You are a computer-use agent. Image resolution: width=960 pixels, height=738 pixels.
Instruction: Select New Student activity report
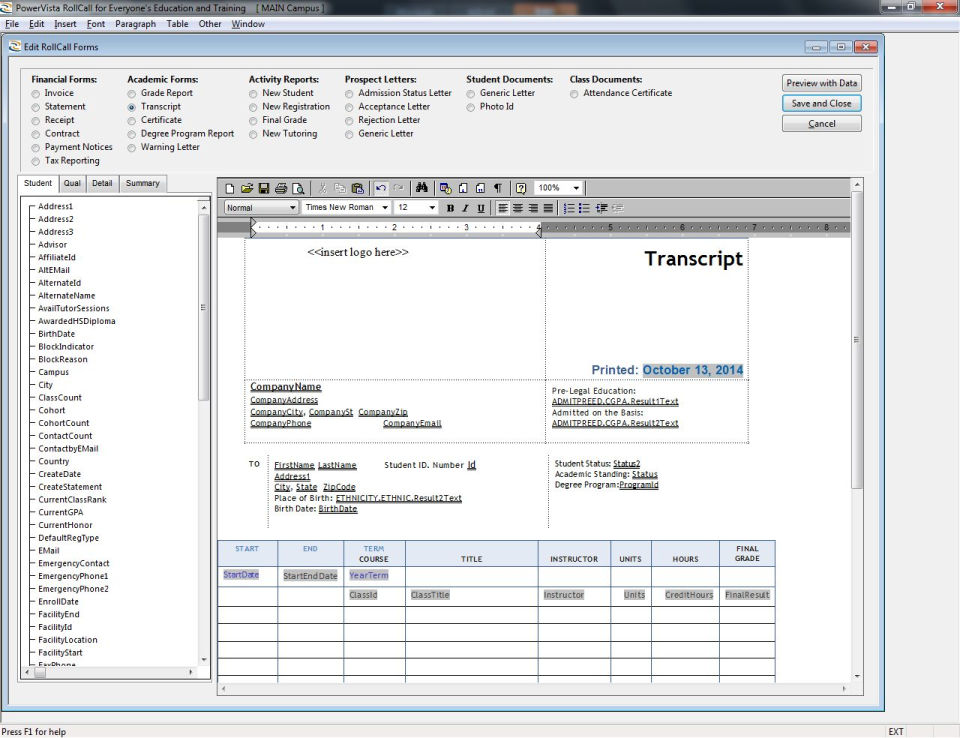coord(253,94)
